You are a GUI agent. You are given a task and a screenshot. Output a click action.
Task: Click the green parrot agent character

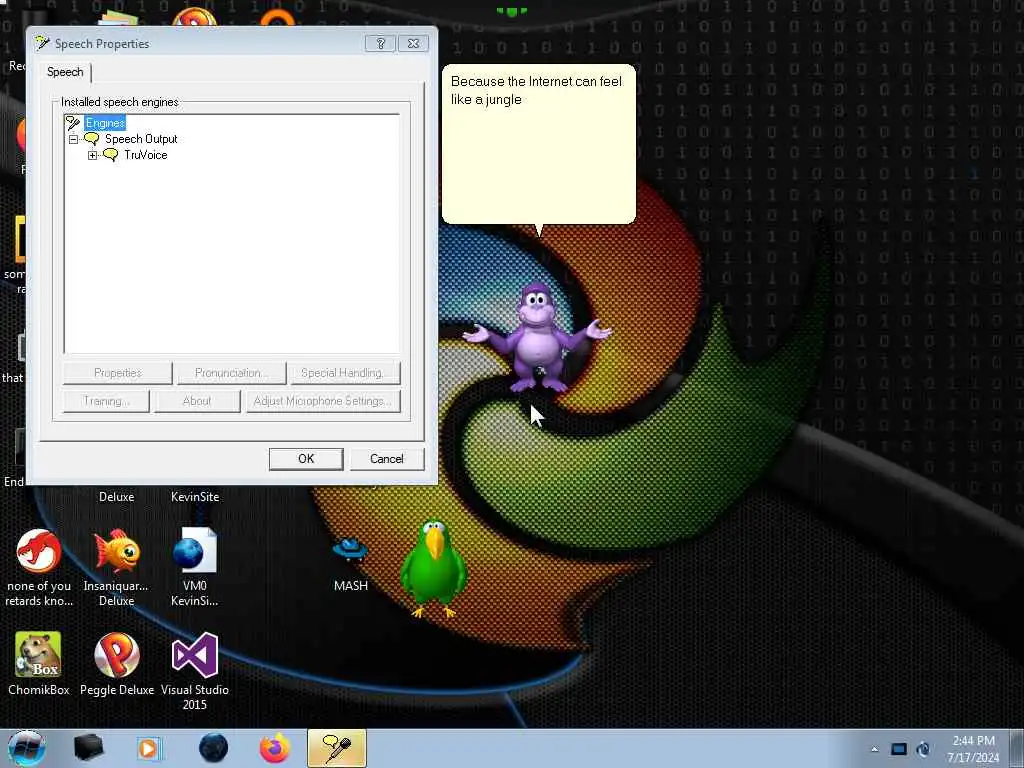tap(433, 568)
